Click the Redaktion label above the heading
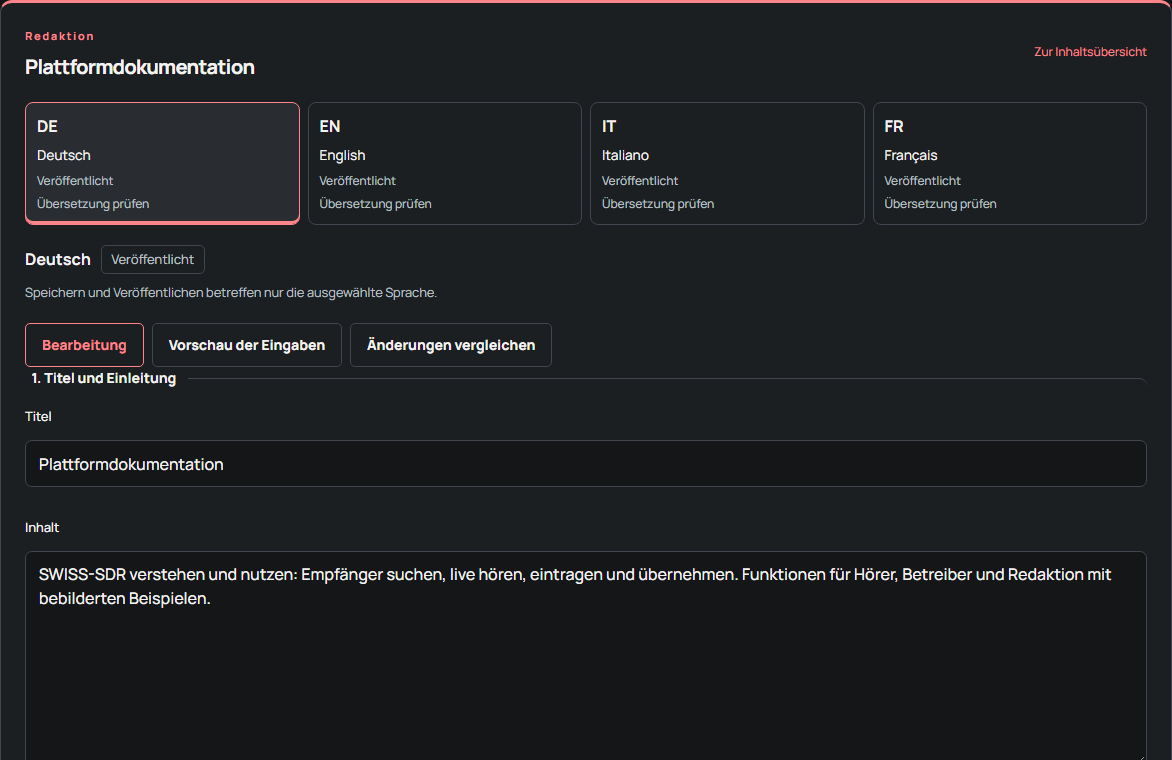Viewport: 1172px width, 760px height. [60, 36]
